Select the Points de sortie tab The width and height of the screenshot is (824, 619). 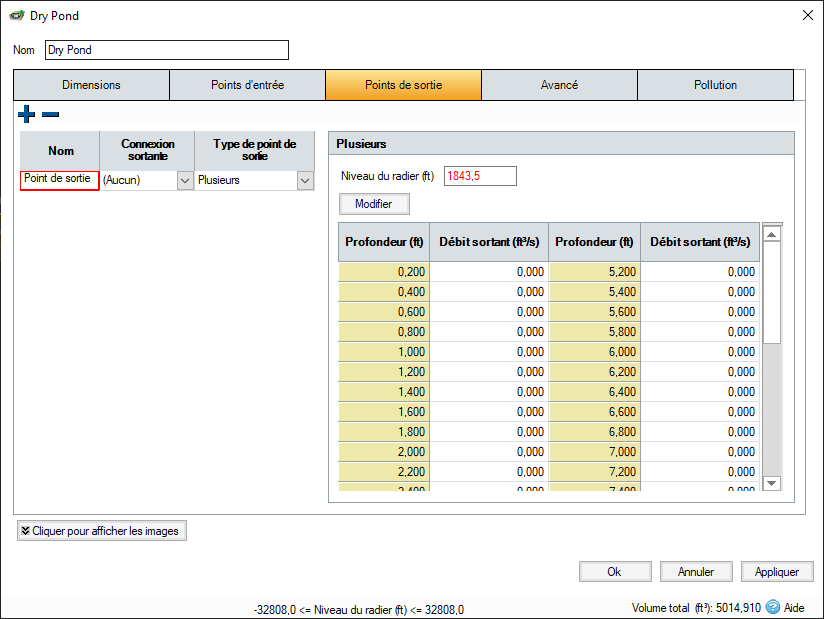click(404, 85)
